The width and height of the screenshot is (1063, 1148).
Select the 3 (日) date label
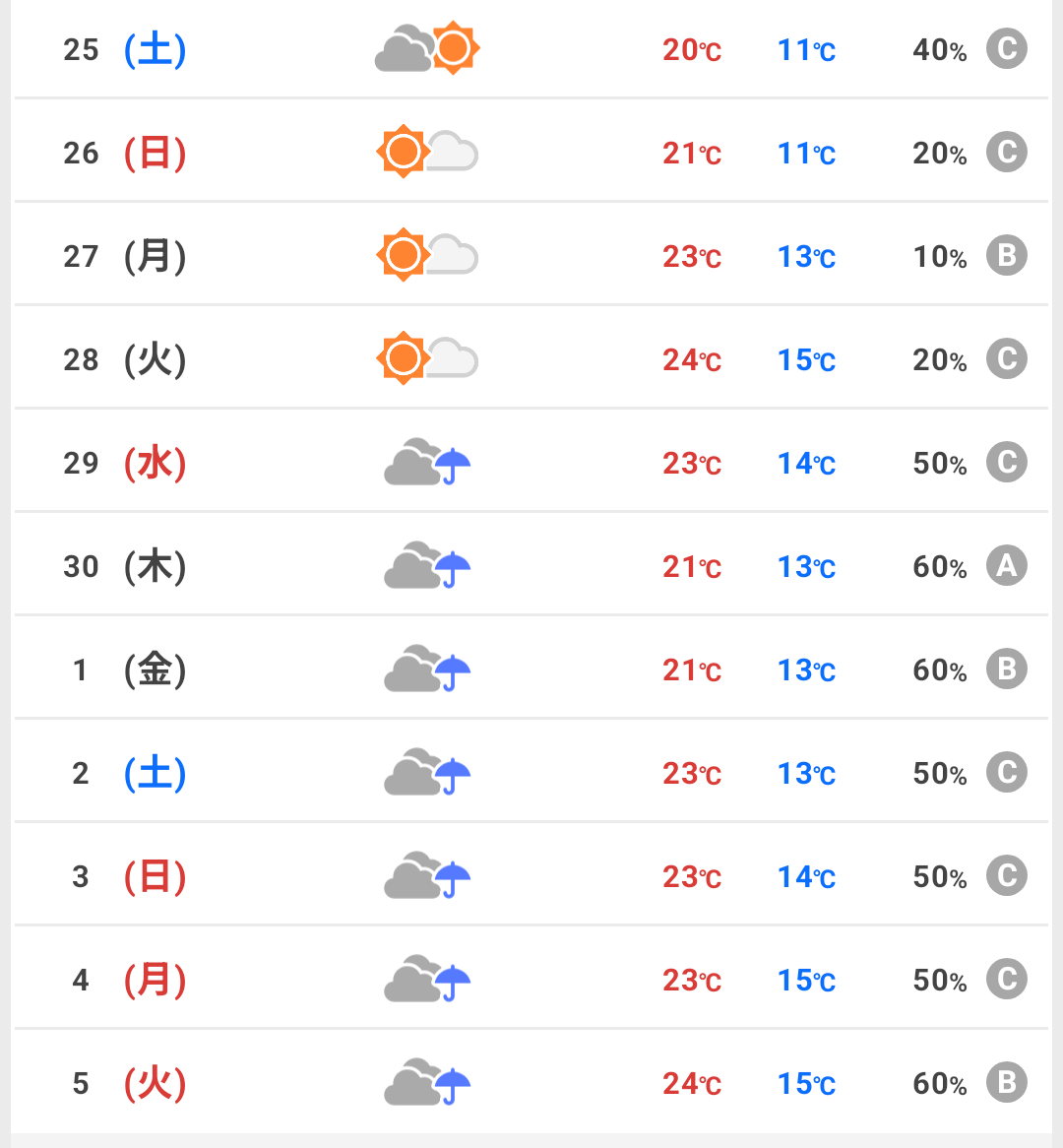pyautogui.click(x=129, y=876)
